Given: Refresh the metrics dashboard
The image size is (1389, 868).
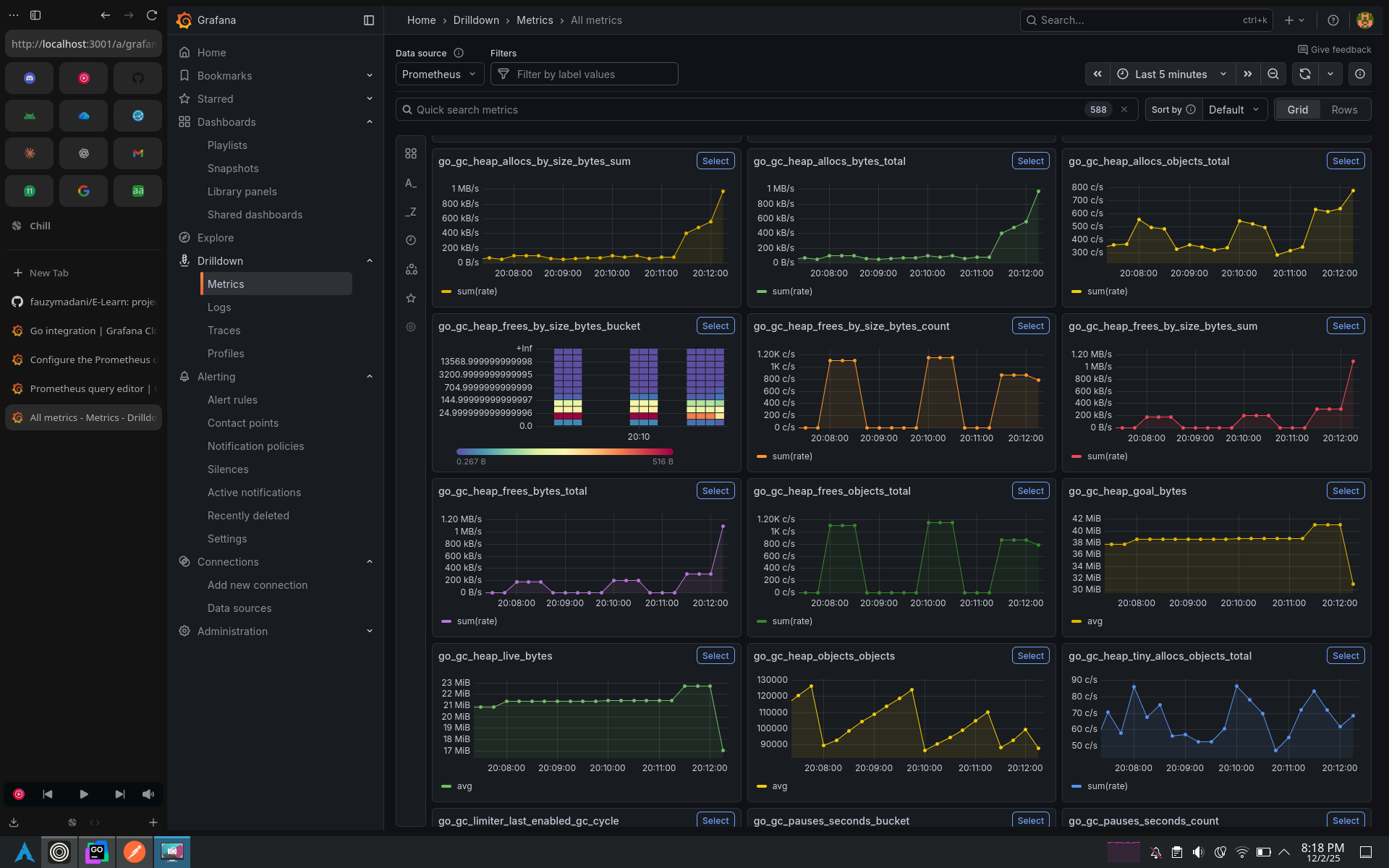Looking at the screenshot, I should pyautogui.click(x=1305, y=74).
